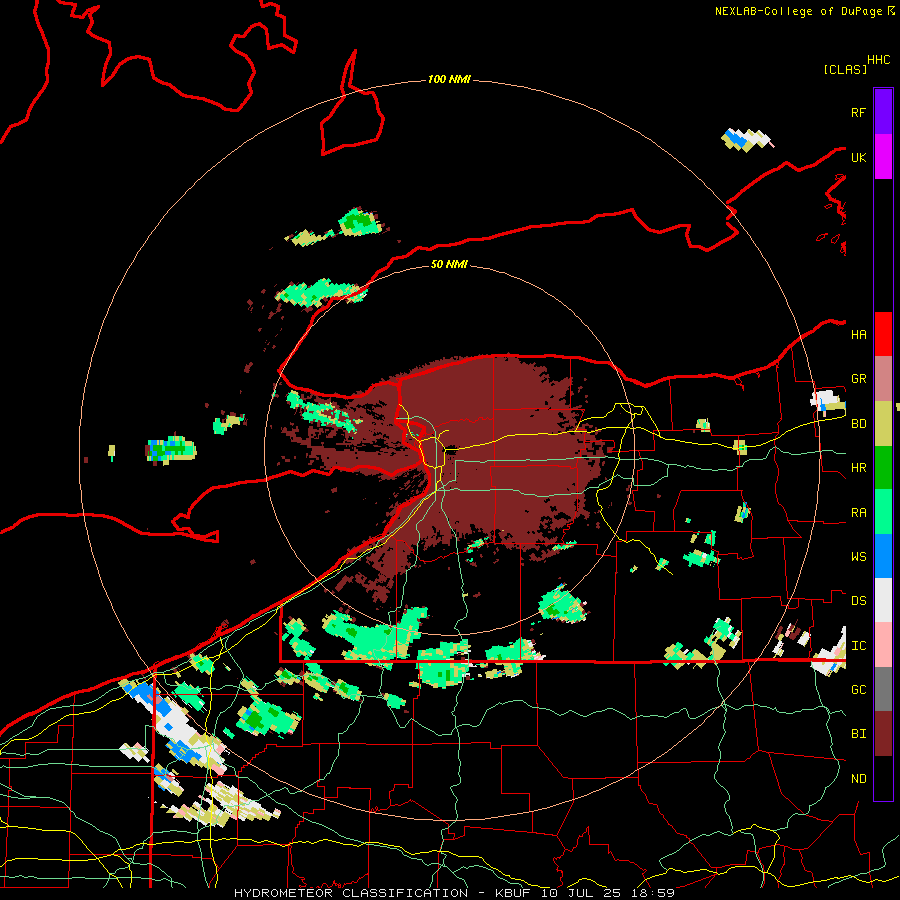The width and height of the screenshot is (900, 900).
Task: Click the UK magenta legend swatch
Action: pyautogui.click(x=883, y=157)
